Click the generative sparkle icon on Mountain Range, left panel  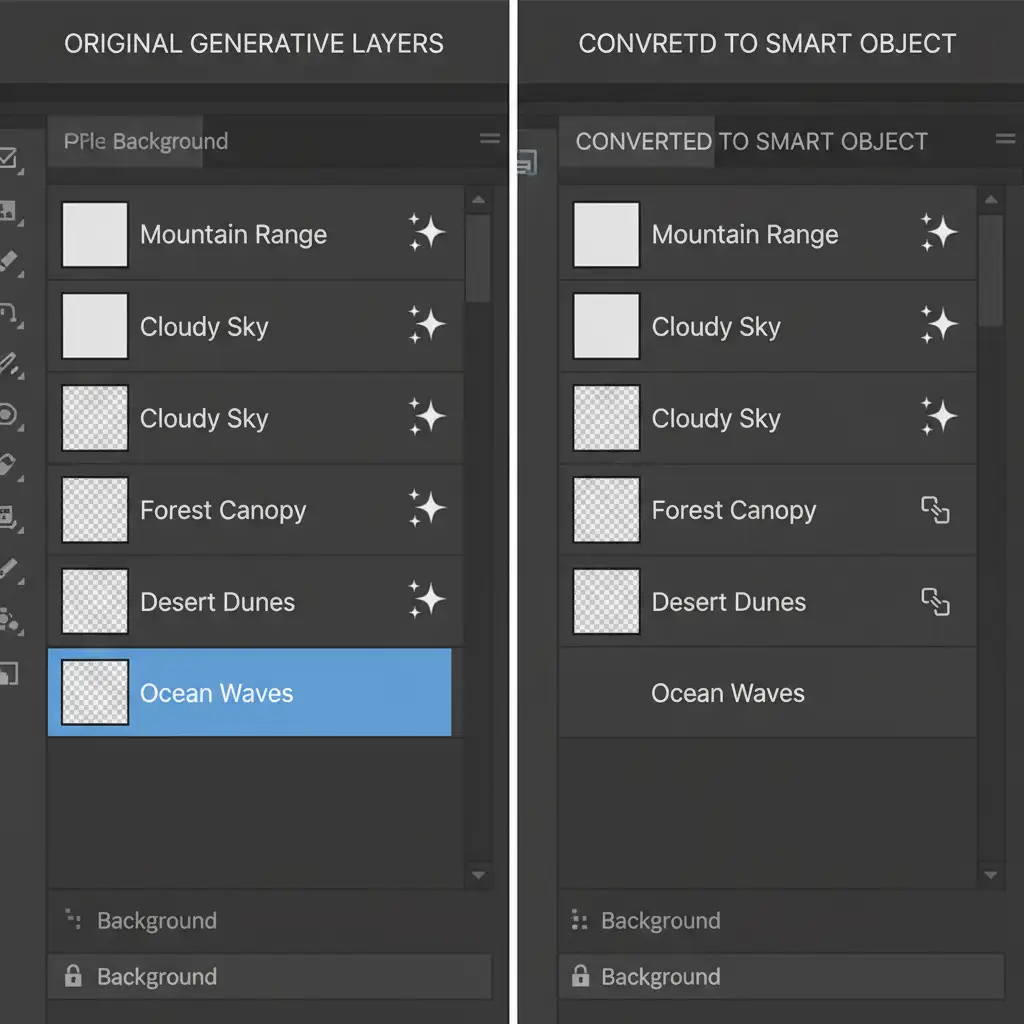pos(427,234)
